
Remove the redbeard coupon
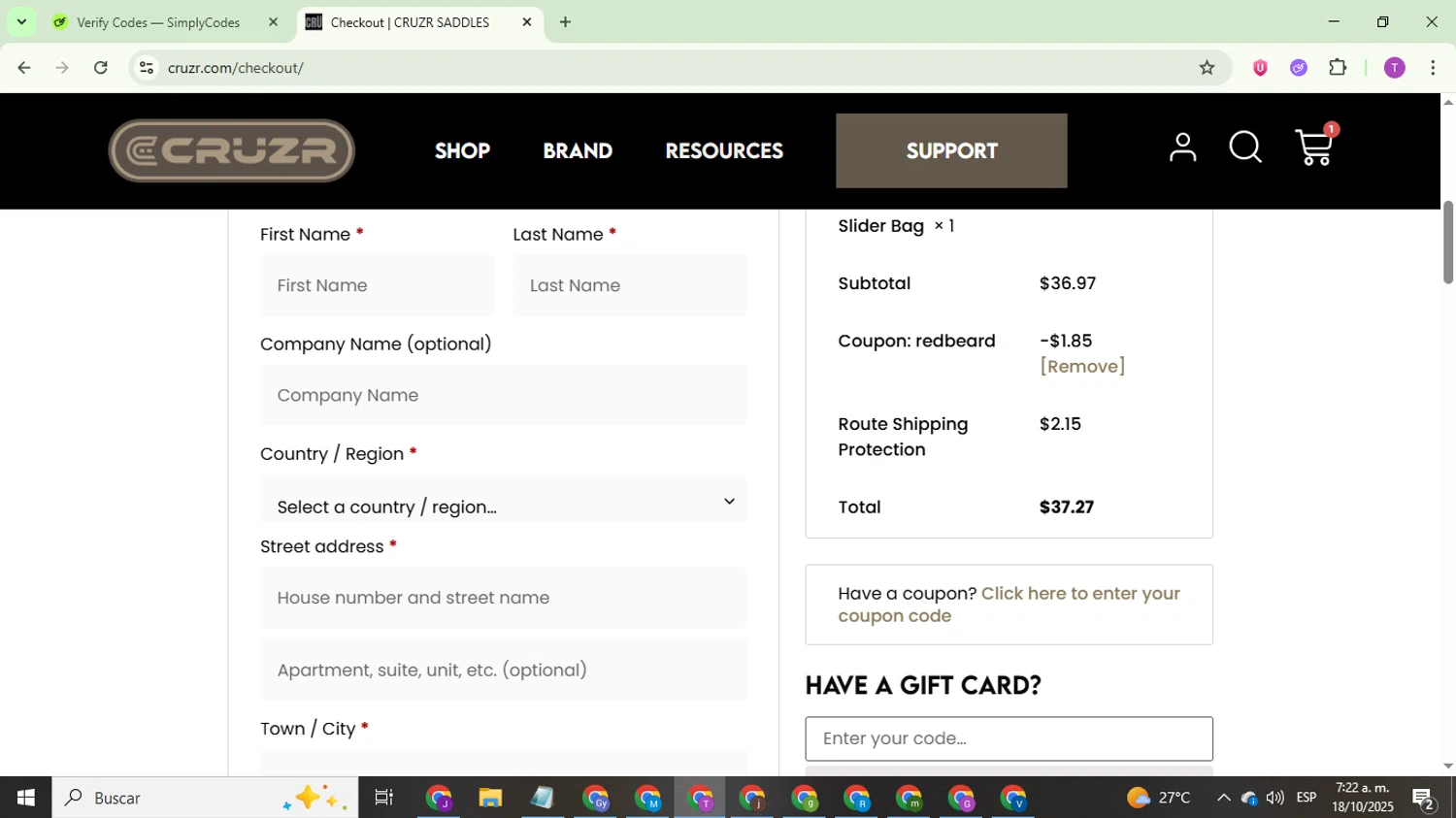(x=1082, y=366)
